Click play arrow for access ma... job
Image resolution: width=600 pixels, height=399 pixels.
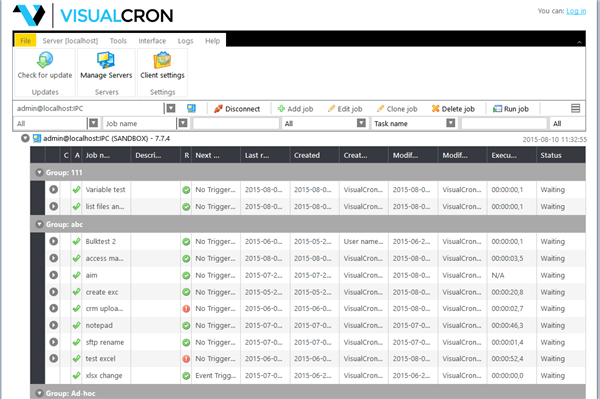(54, 258)
